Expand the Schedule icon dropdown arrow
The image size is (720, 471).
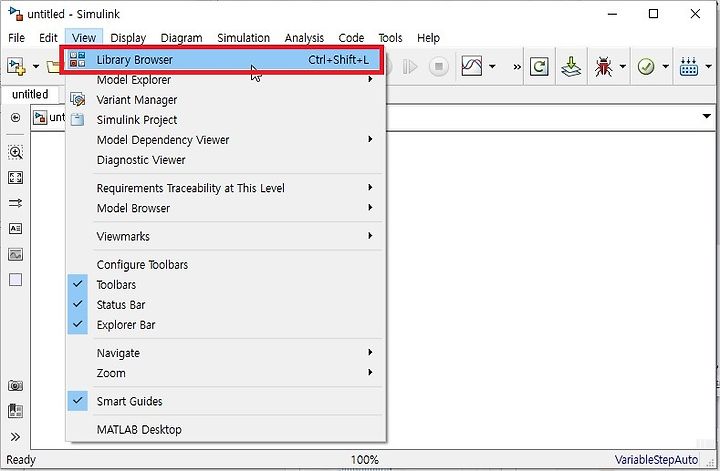pos(709,67)
